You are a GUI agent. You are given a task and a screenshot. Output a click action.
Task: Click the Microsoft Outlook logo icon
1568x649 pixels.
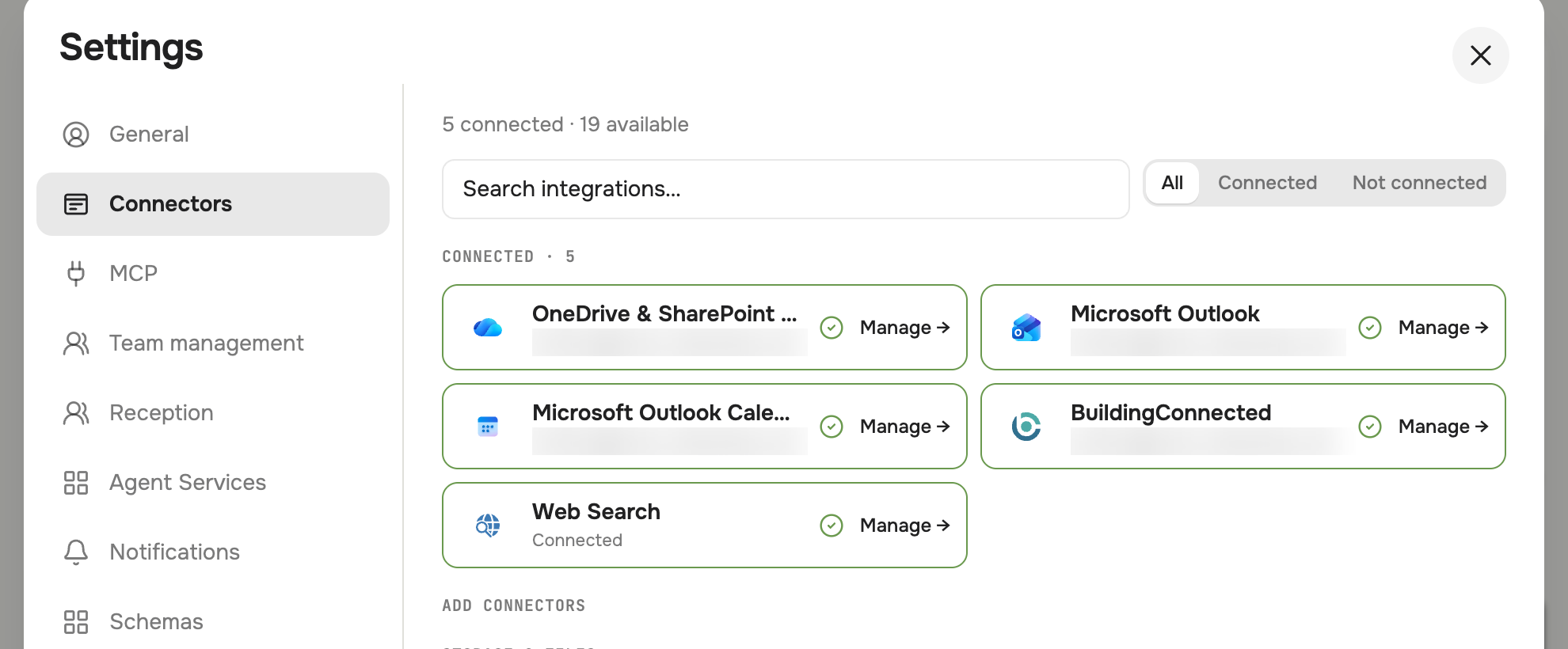(x=1026, y=328)
